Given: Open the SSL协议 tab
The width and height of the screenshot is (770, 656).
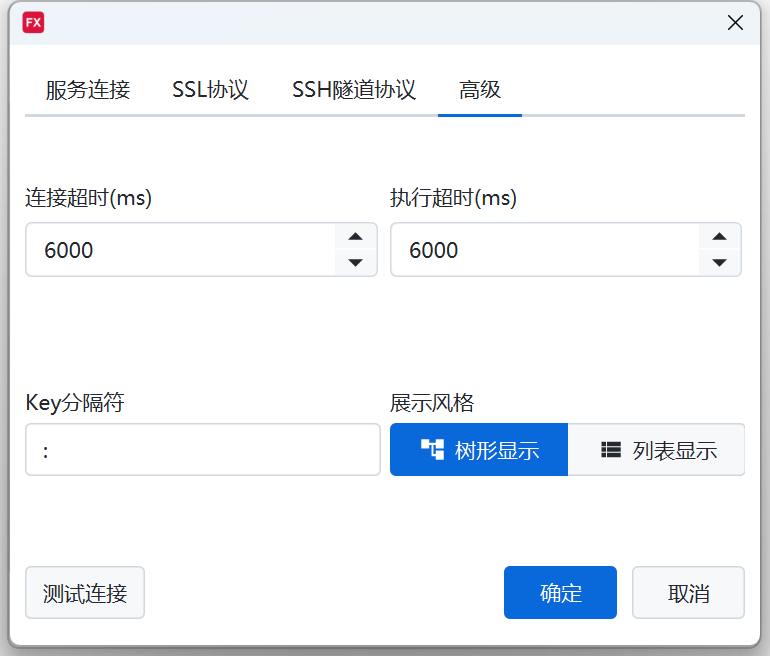Looking at the screenshot, I should (210, 90).
